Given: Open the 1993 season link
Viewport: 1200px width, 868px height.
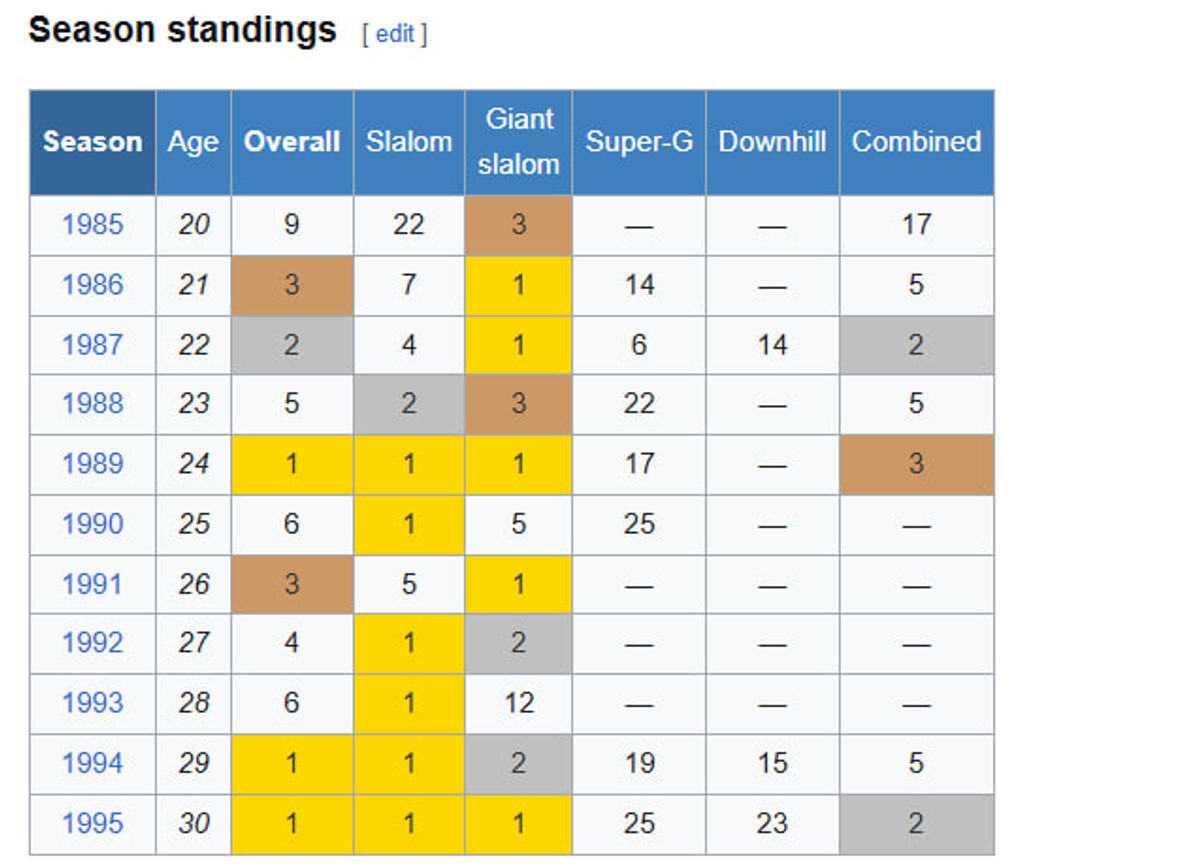Looking at the screenshot, I should [92, 703].
